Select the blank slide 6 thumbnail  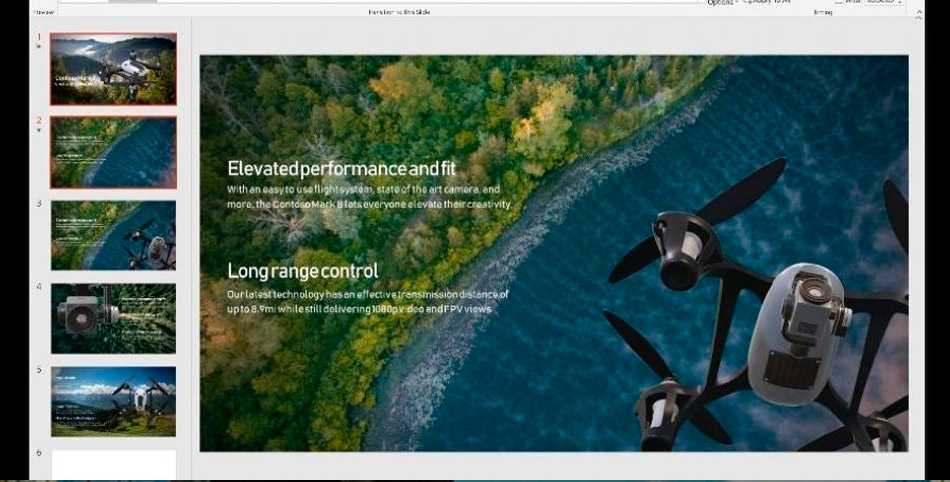tap(113, 465)
